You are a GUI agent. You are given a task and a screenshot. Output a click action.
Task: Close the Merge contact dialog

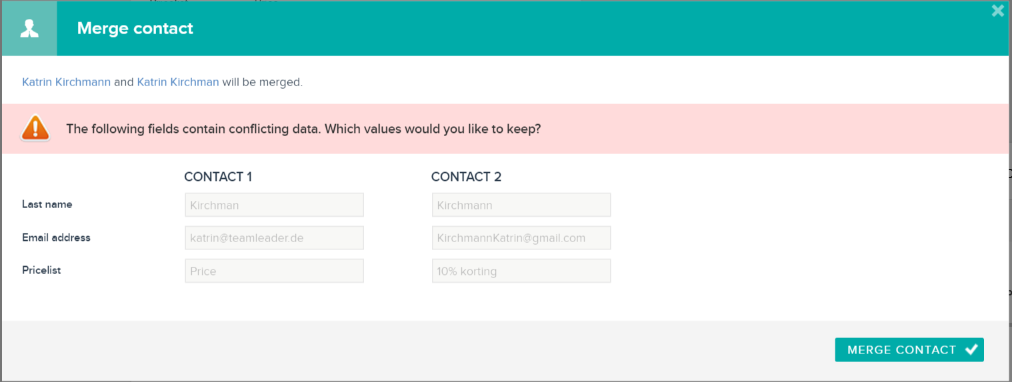point(998,10)
